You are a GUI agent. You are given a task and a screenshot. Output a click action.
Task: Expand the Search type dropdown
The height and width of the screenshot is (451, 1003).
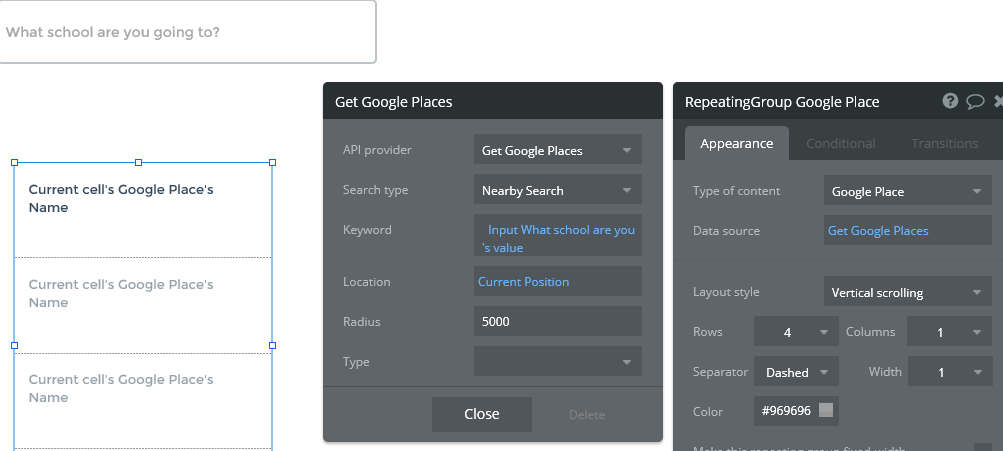(x=557, y=190)
